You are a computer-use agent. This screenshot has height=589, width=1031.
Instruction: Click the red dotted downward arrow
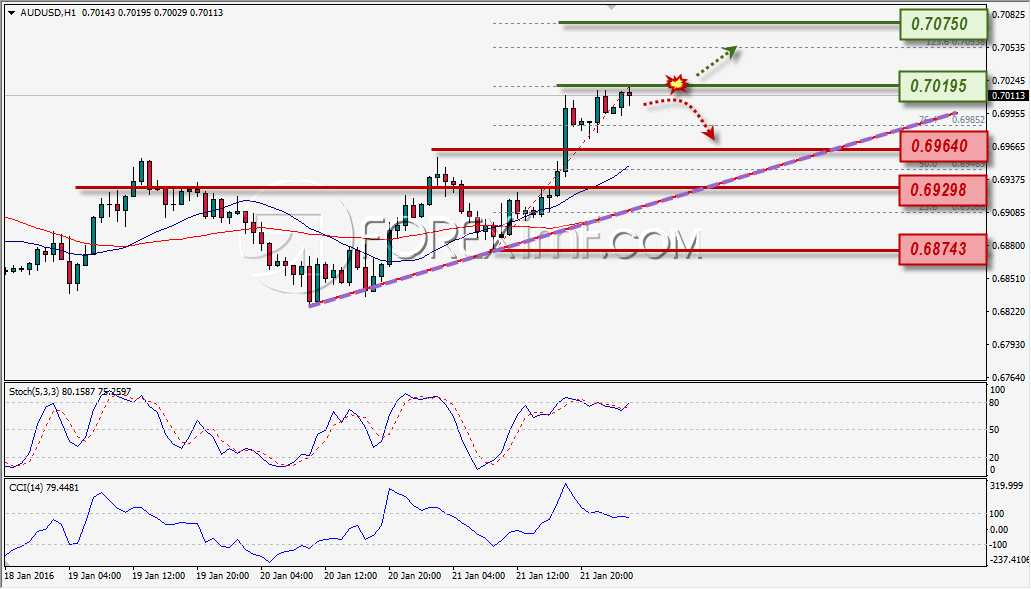(x=680, y=118)
